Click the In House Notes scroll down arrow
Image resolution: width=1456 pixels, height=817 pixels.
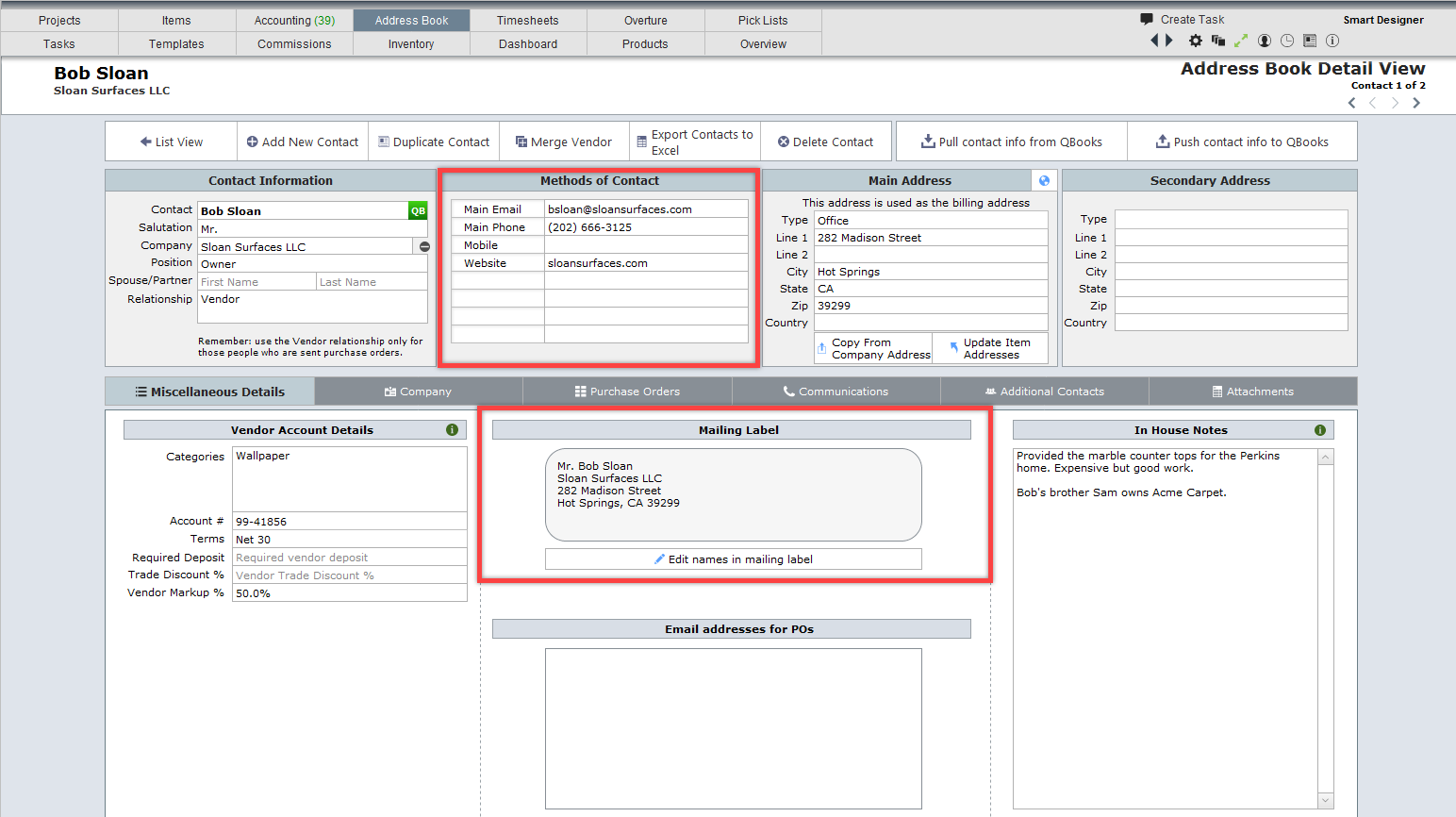[x=1326, y=801]
